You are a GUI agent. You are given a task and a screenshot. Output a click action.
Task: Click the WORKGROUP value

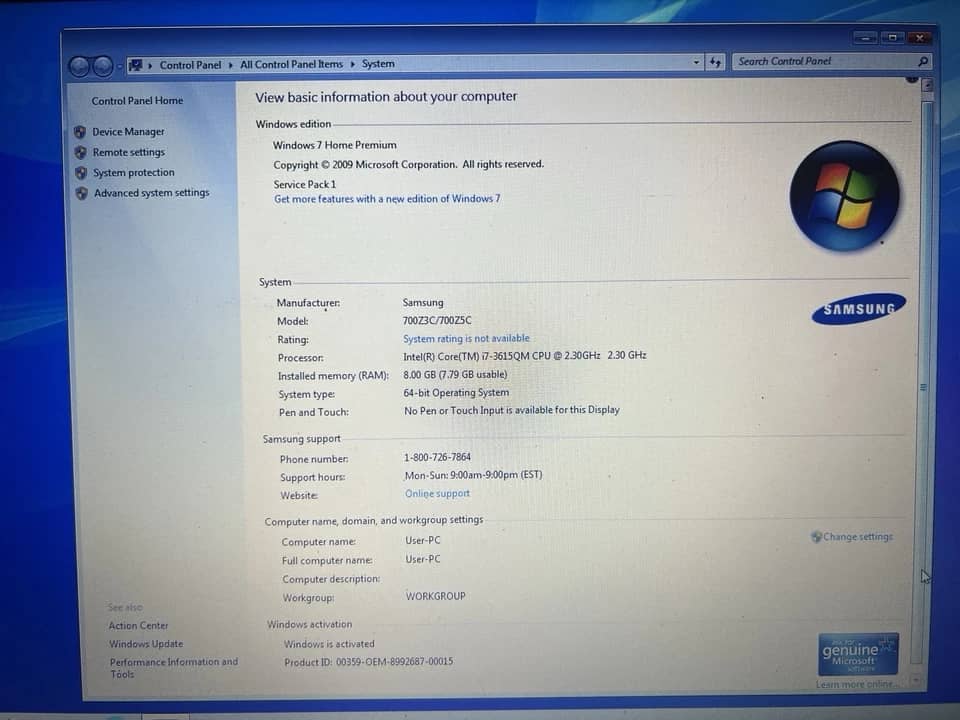(435, 596)
